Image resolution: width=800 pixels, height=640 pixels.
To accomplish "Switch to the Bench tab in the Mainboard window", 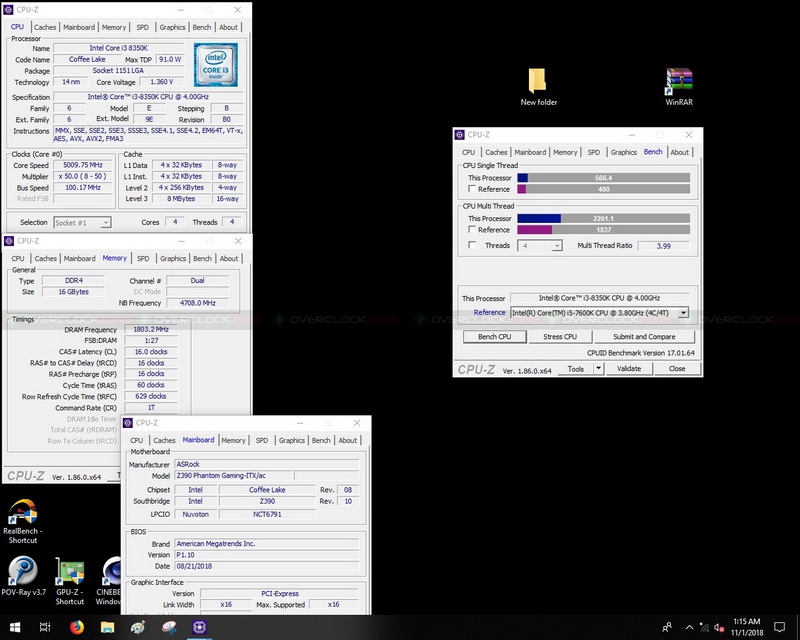I will click(x=321, y=440).
